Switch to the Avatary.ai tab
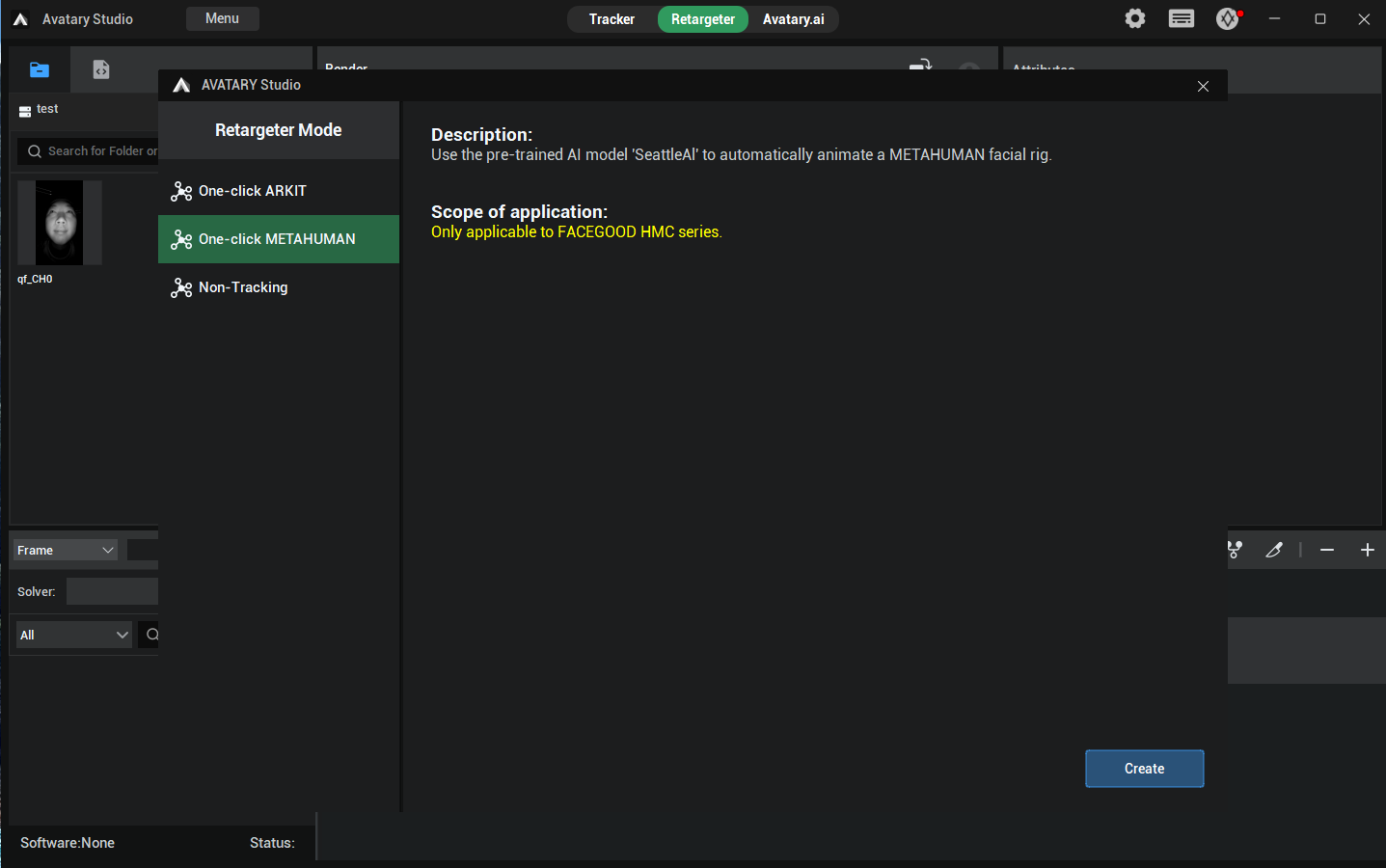Image resolution: width=1386 pixels, height=868 pixels. click(794, 19)
